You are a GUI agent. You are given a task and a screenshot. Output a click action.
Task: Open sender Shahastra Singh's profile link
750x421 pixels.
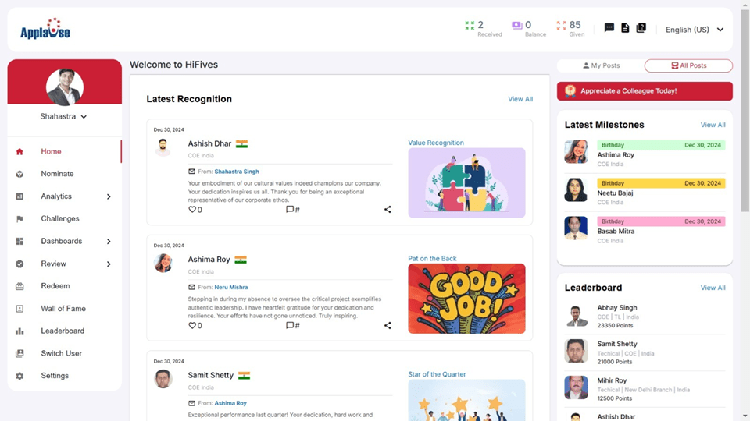[x=236, y=171]
